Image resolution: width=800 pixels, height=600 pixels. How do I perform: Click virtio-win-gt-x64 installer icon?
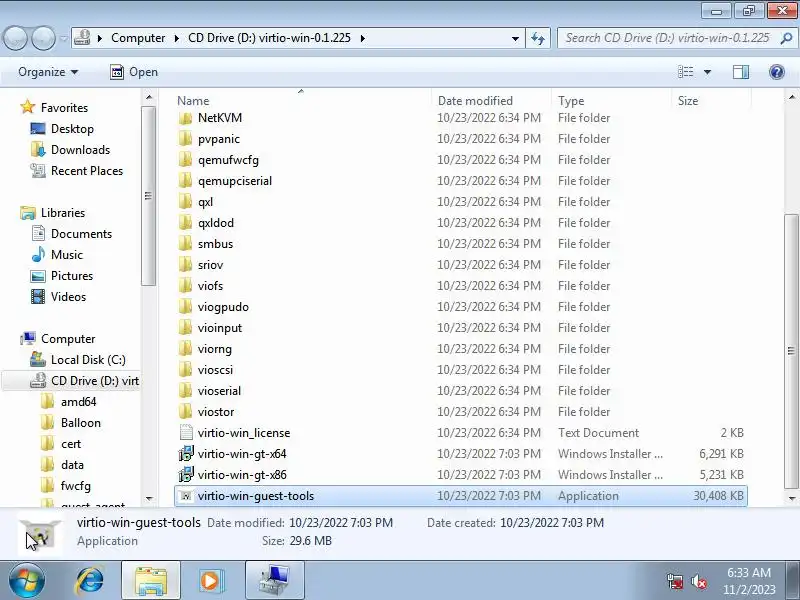tap(186, 454)
